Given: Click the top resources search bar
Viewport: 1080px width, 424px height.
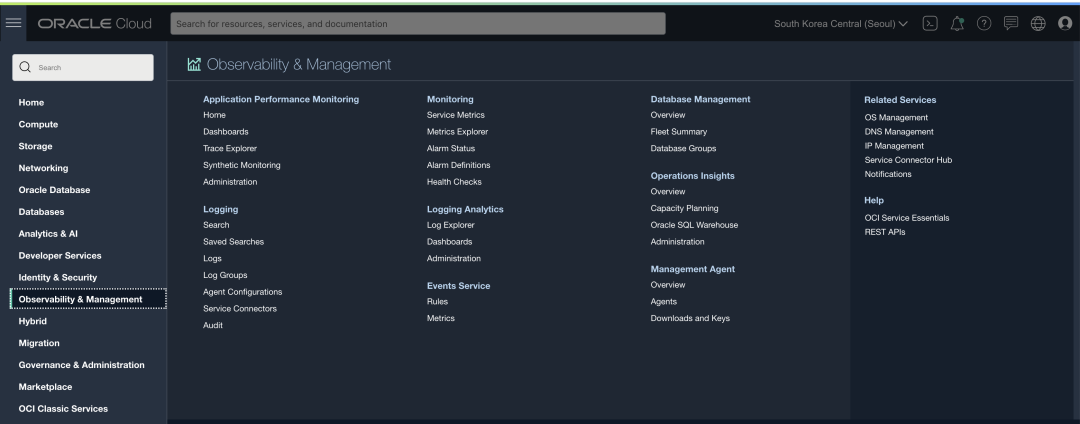Looking at the screenshot, I should click(x=418, y=23).
